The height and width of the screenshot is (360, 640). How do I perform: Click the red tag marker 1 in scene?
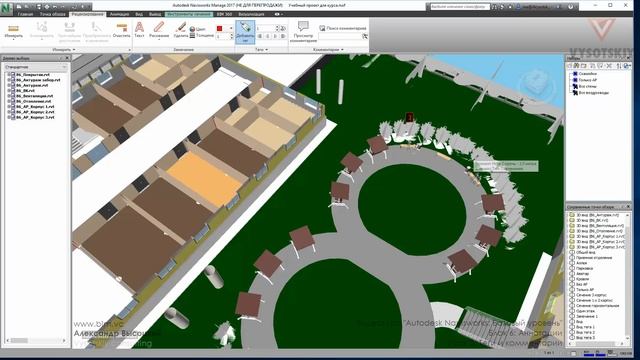pyautogui.click(x=409, y=118)
